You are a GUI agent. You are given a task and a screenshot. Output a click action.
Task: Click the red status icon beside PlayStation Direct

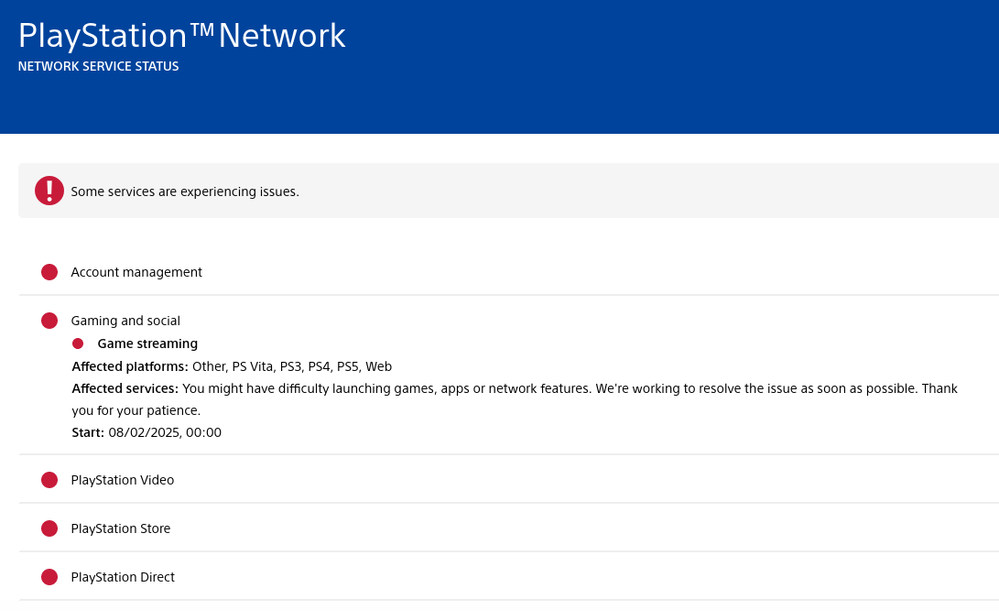(49, 576)
